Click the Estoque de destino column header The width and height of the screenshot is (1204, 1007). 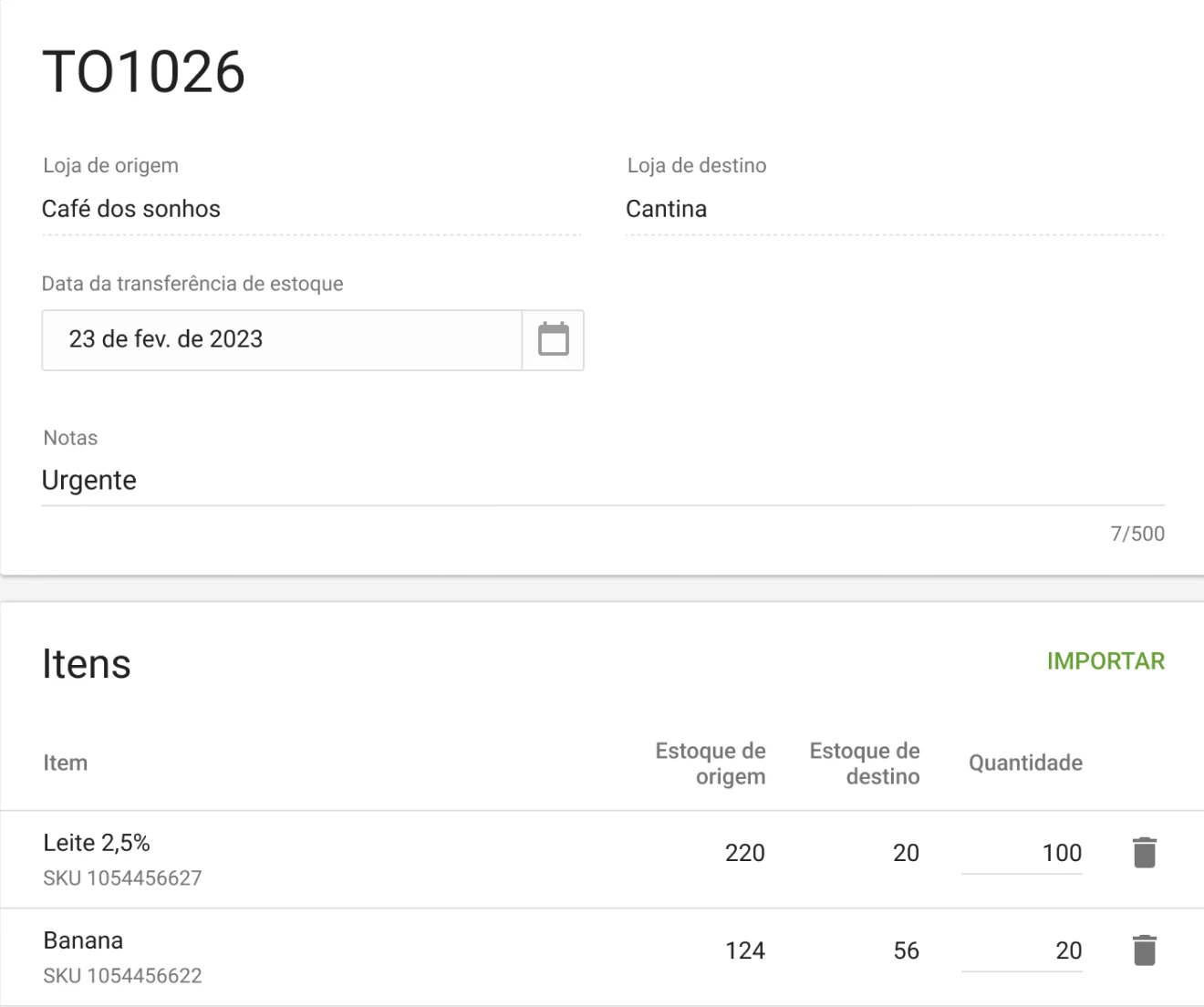[865, 763]
